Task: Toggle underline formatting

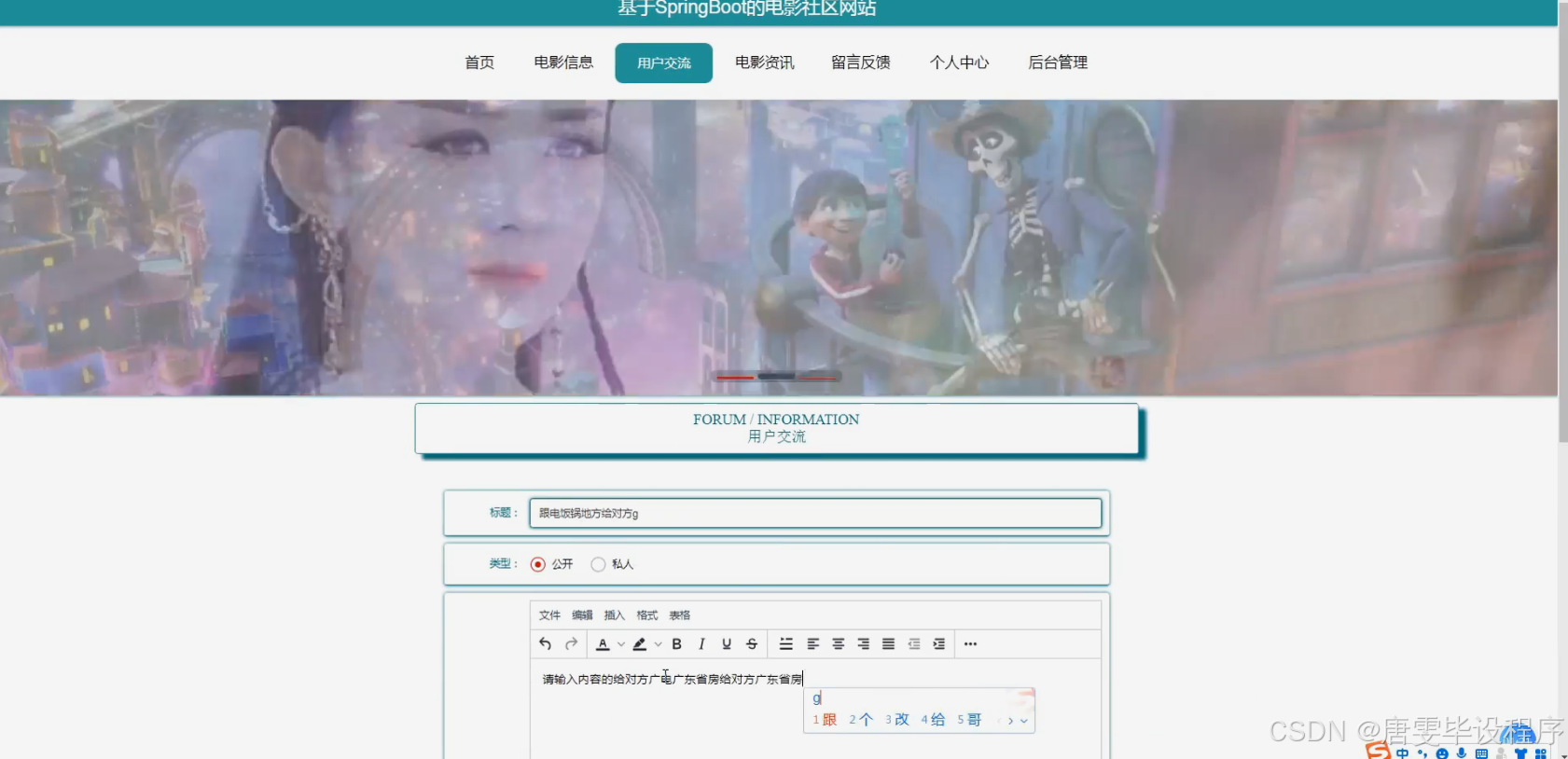Action: (x=727, y=643)
